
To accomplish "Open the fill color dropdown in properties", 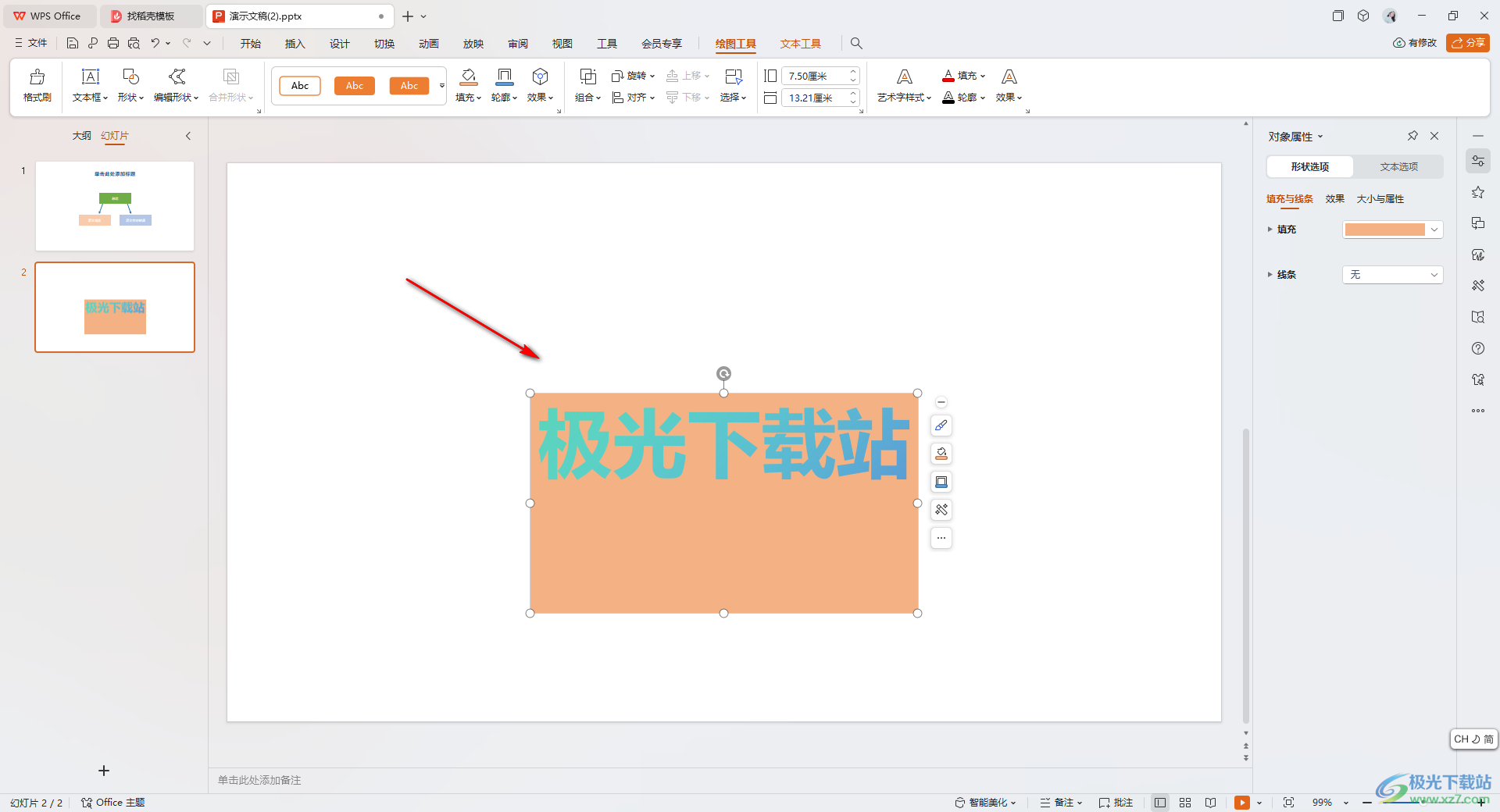I will 1434,230.
